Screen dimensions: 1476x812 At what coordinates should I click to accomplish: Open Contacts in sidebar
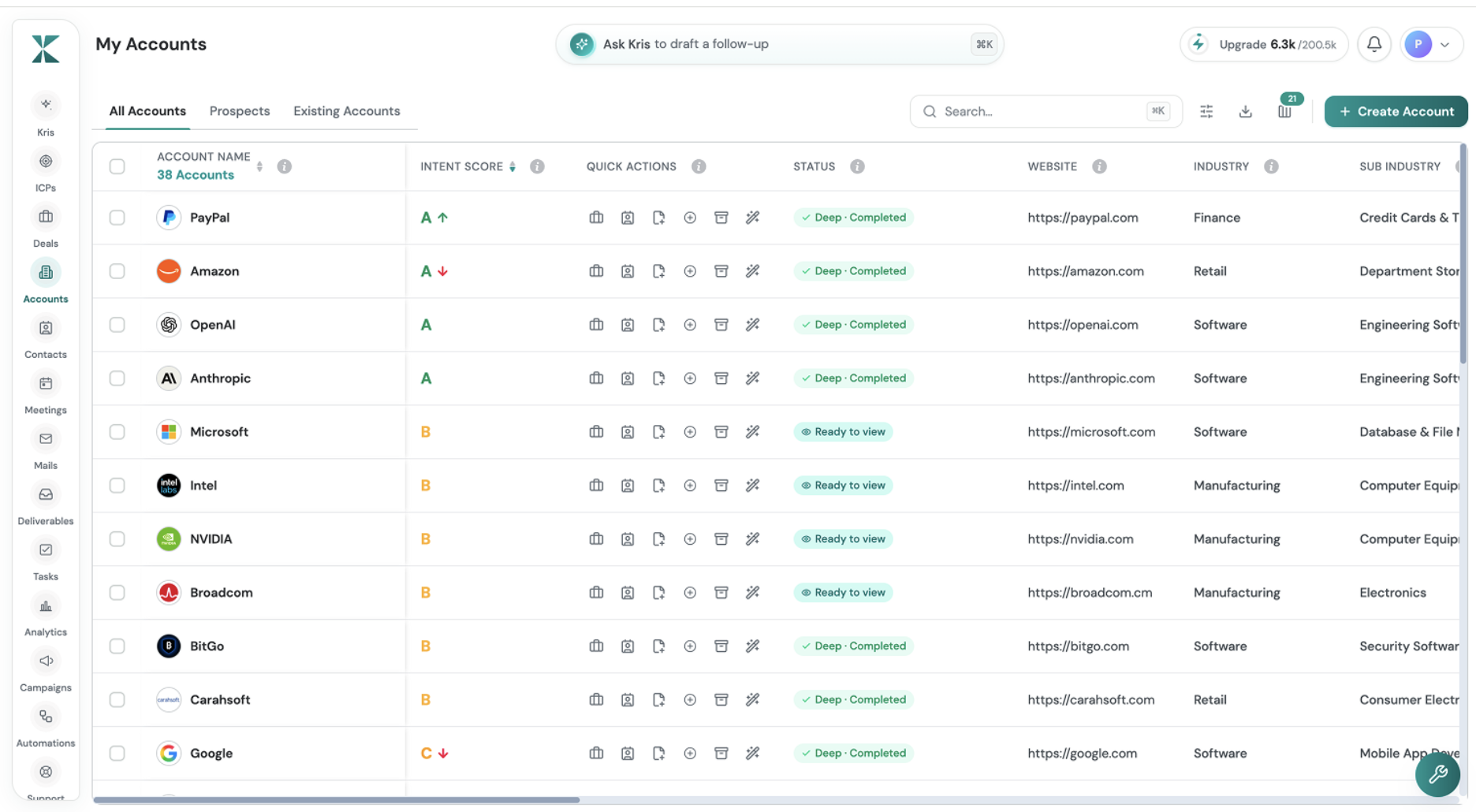coord(46,337)
